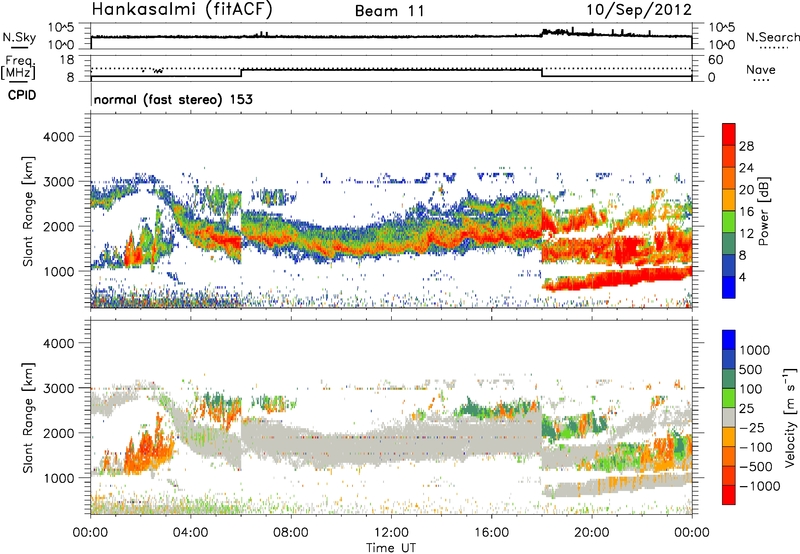Click the '20:00' time tick label
The image size is (800, 554).
pos(591,533)
